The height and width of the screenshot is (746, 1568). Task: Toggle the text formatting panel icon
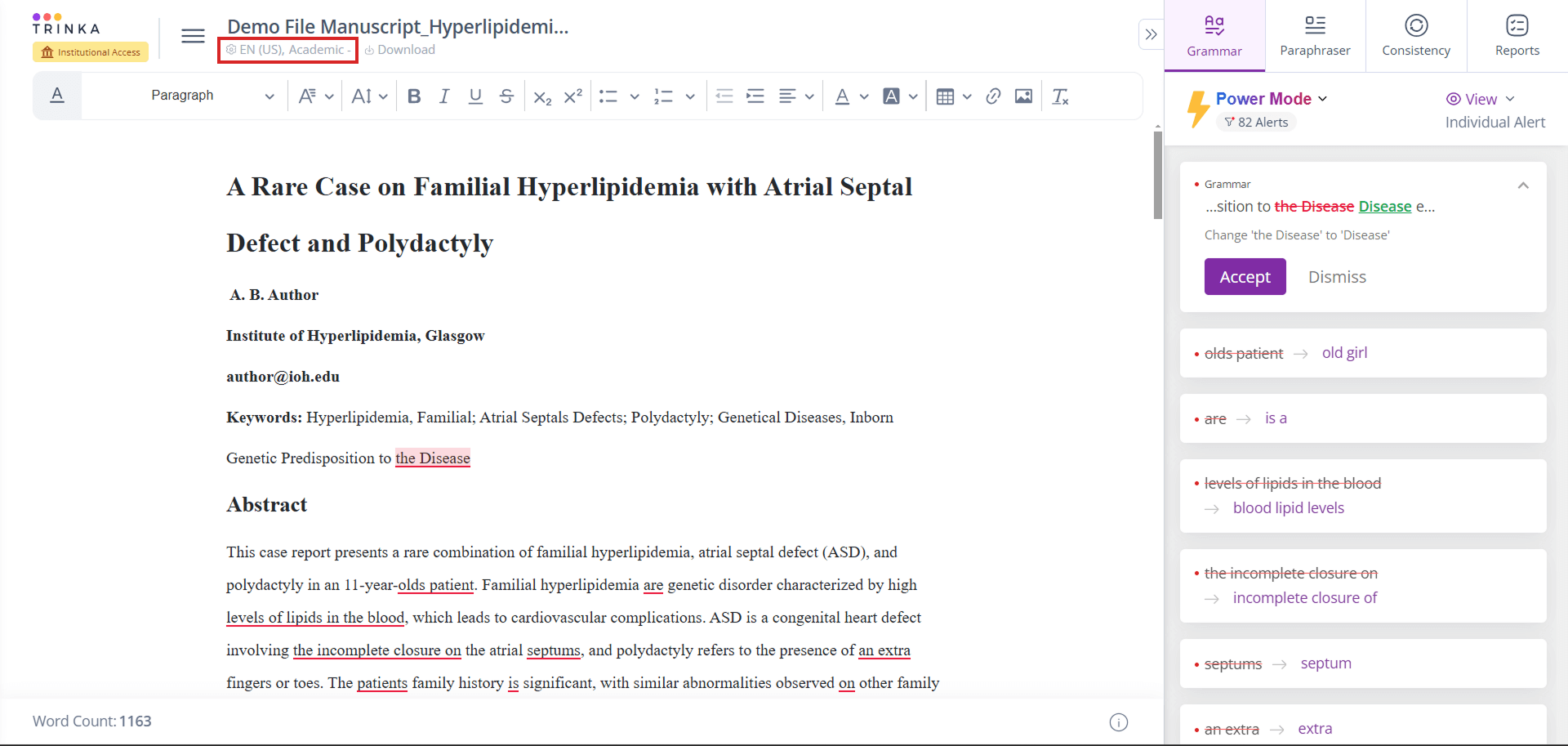57,96
